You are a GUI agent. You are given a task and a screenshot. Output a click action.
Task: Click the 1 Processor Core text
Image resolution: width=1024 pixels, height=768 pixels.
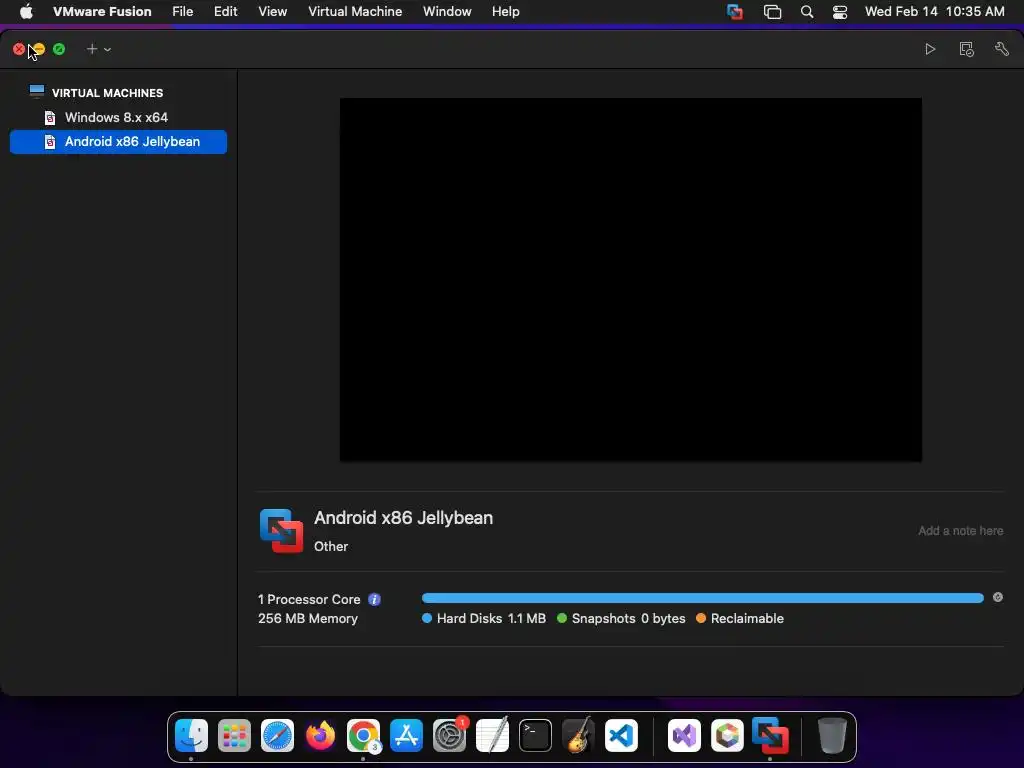pyautogui.click(x=309, y=600)
